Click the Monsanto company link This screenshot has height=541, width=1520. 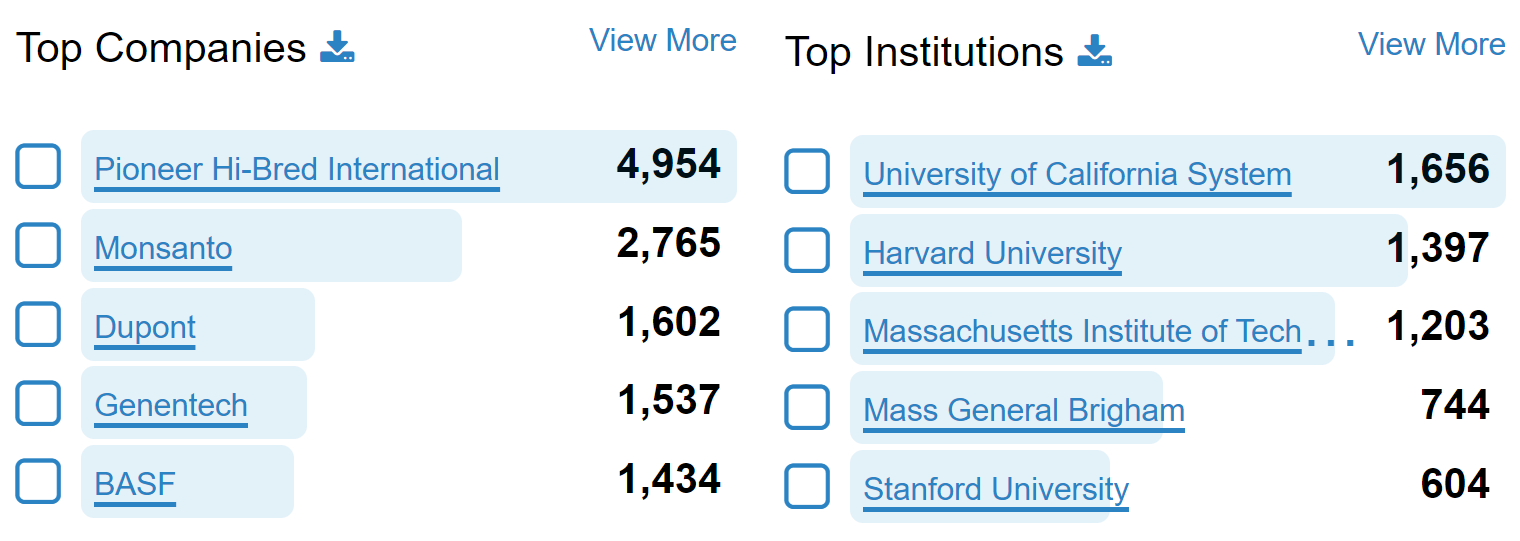tap(163, 248)
